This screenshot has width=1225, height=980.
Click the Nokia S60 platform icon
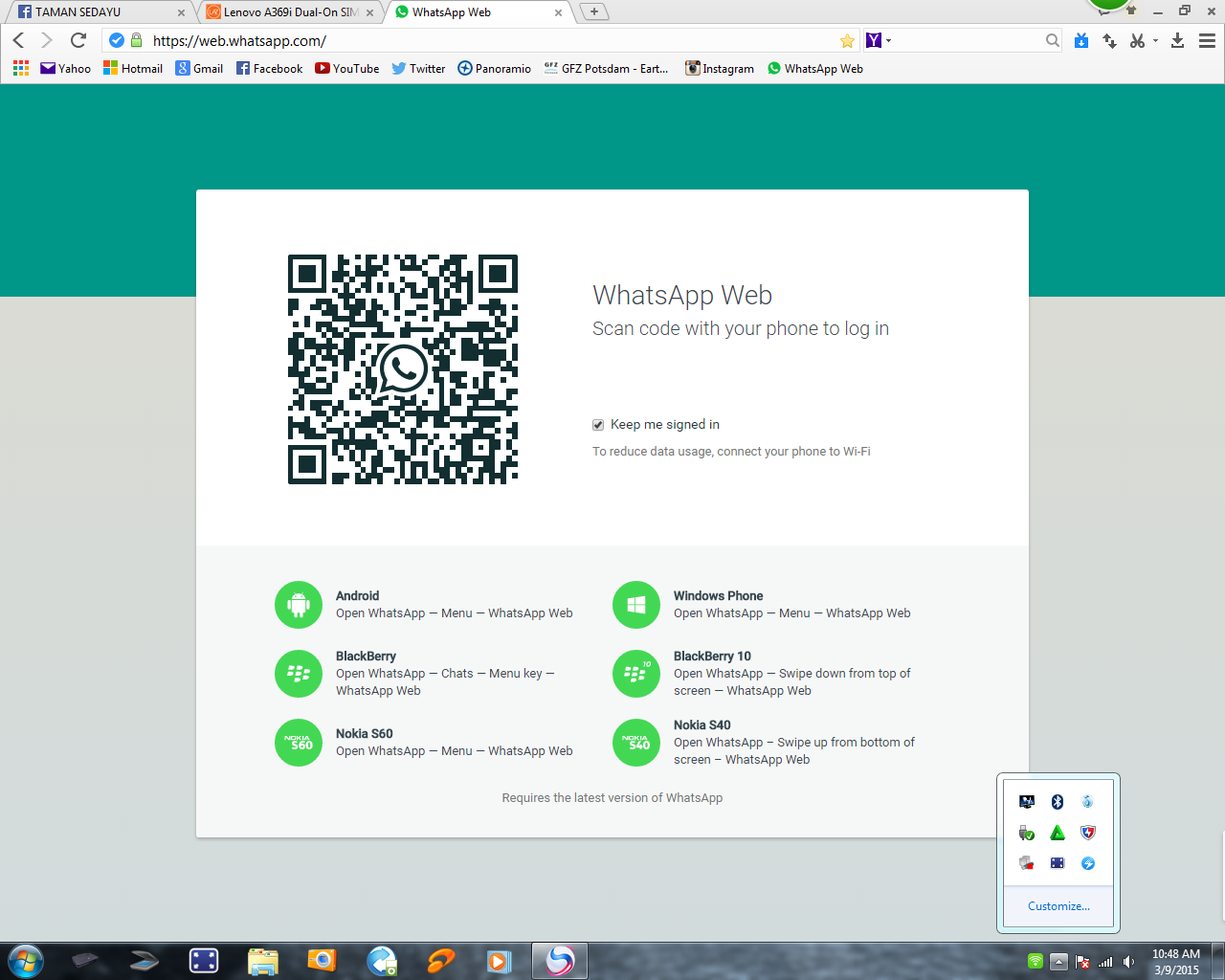click(299, 743)
